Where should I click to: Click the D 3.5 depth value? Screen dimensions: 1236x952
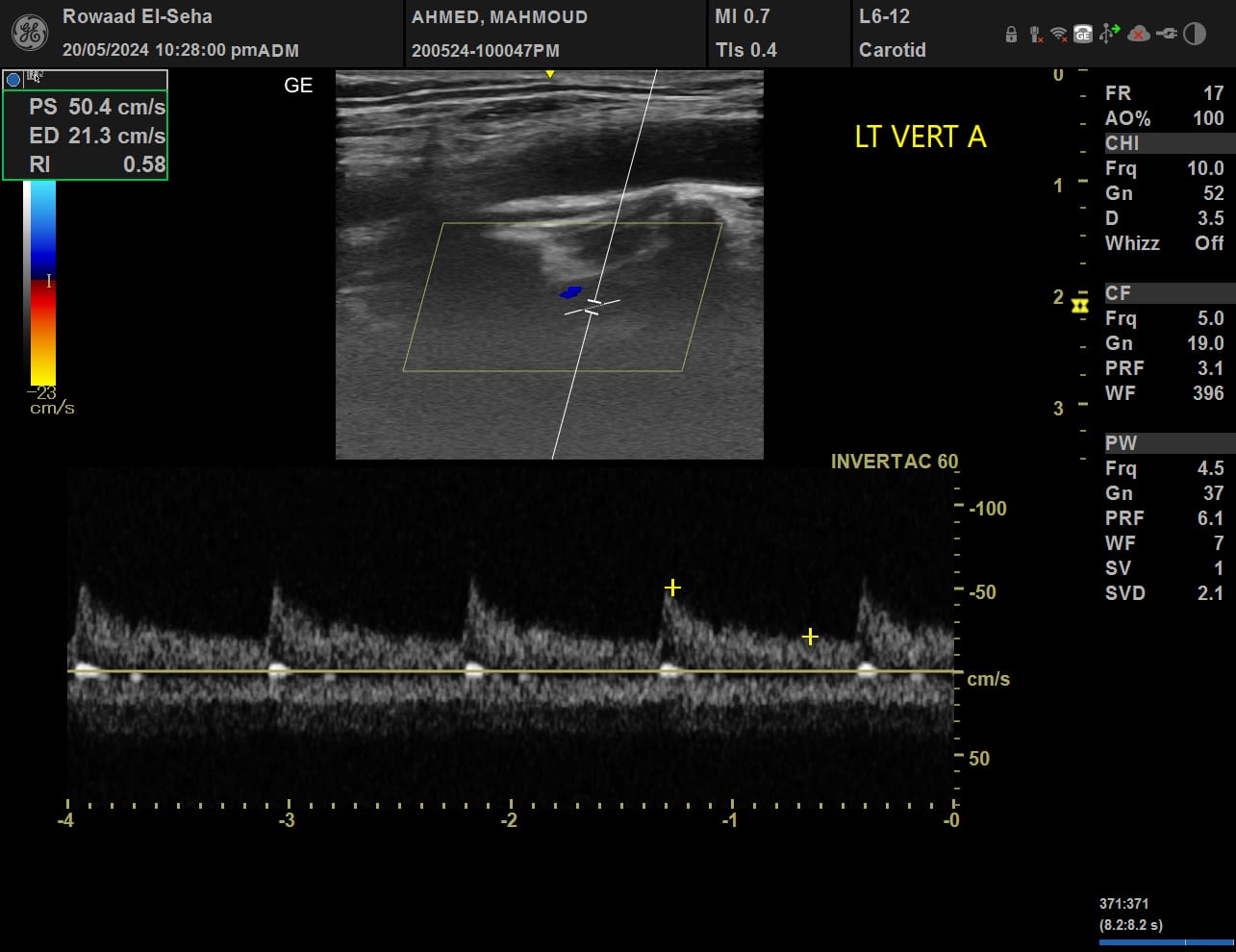click(1165, 218)
